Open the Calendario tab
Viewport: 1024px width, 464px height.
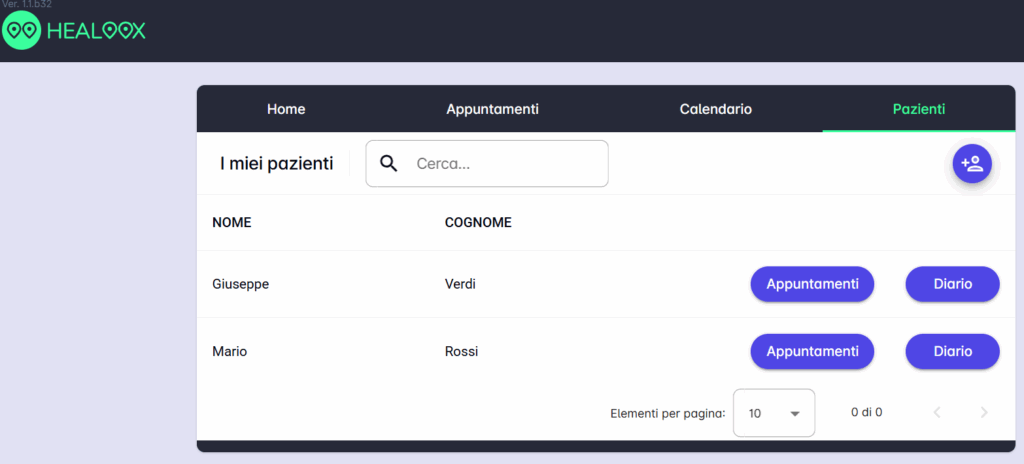[x=716, y=109]
